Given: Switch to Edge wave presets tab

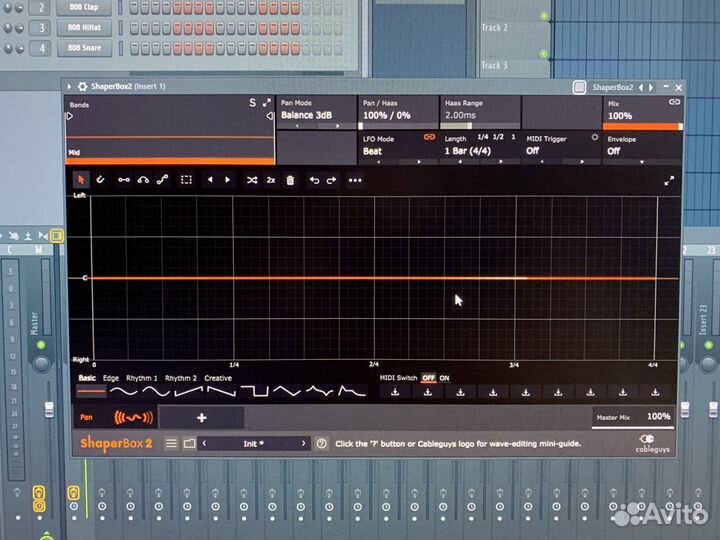Looking at the screenshot, I should click(111, 378).
